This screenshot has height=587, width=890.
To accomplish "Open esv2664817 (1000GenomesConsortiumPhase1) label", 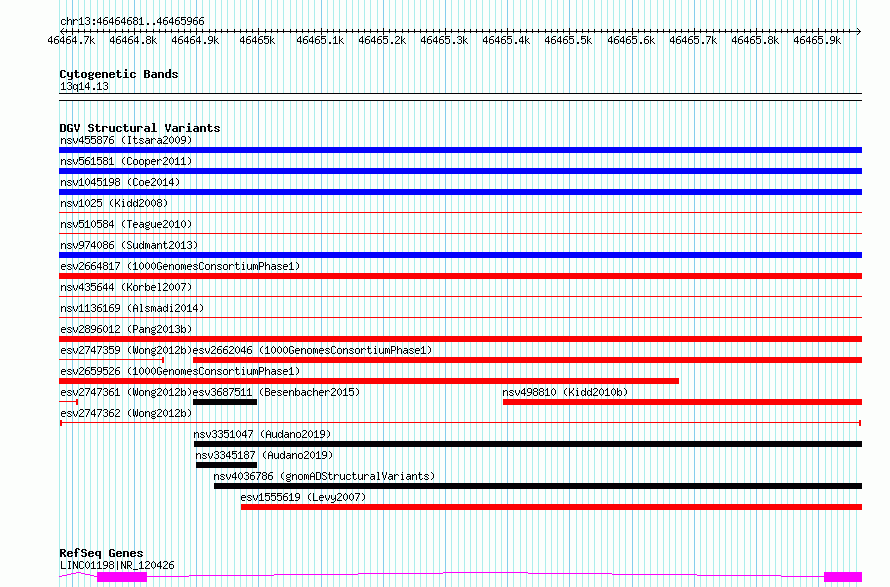I will (180, 266).
